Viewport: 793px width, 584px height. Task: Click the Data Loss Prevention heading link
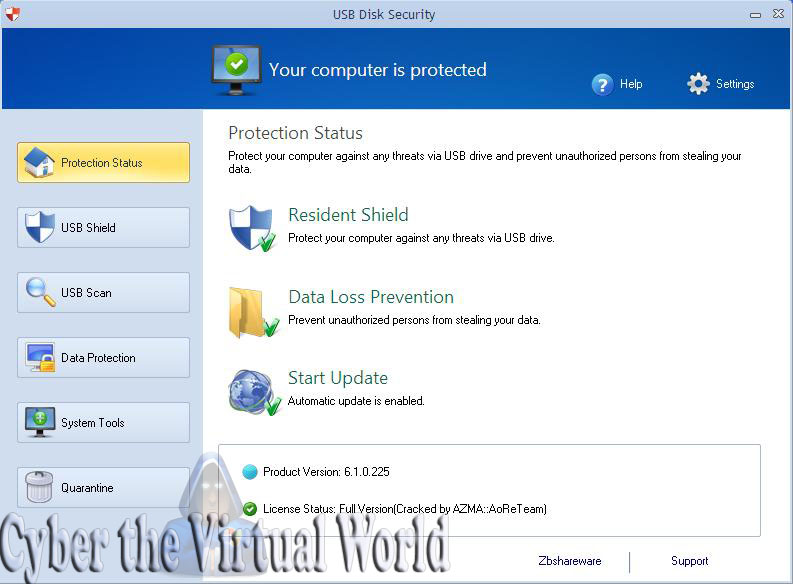tap(371, 297)
